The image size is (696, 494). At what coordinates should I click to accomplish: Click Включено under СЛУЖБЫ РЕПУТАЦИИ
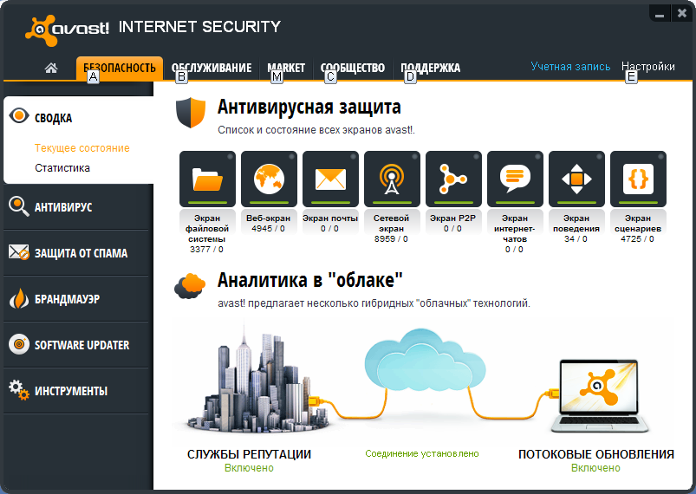pos(249,468)
